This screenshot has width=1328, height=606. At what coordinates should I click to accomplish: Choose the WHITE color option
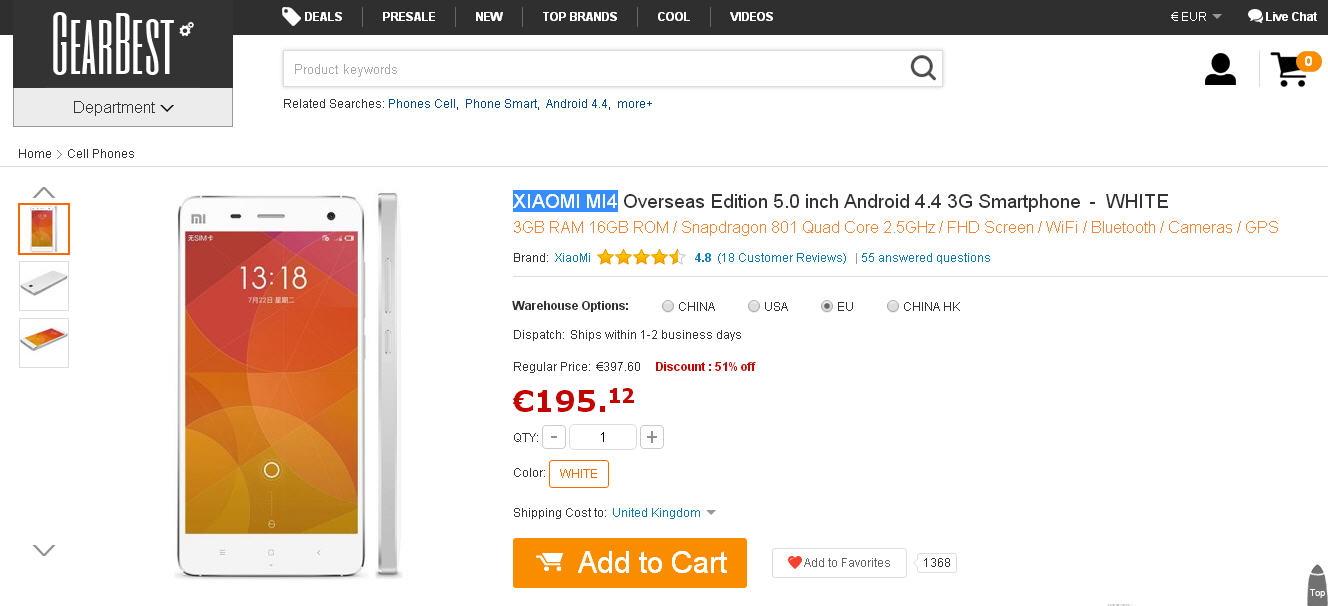click(579, 474)
